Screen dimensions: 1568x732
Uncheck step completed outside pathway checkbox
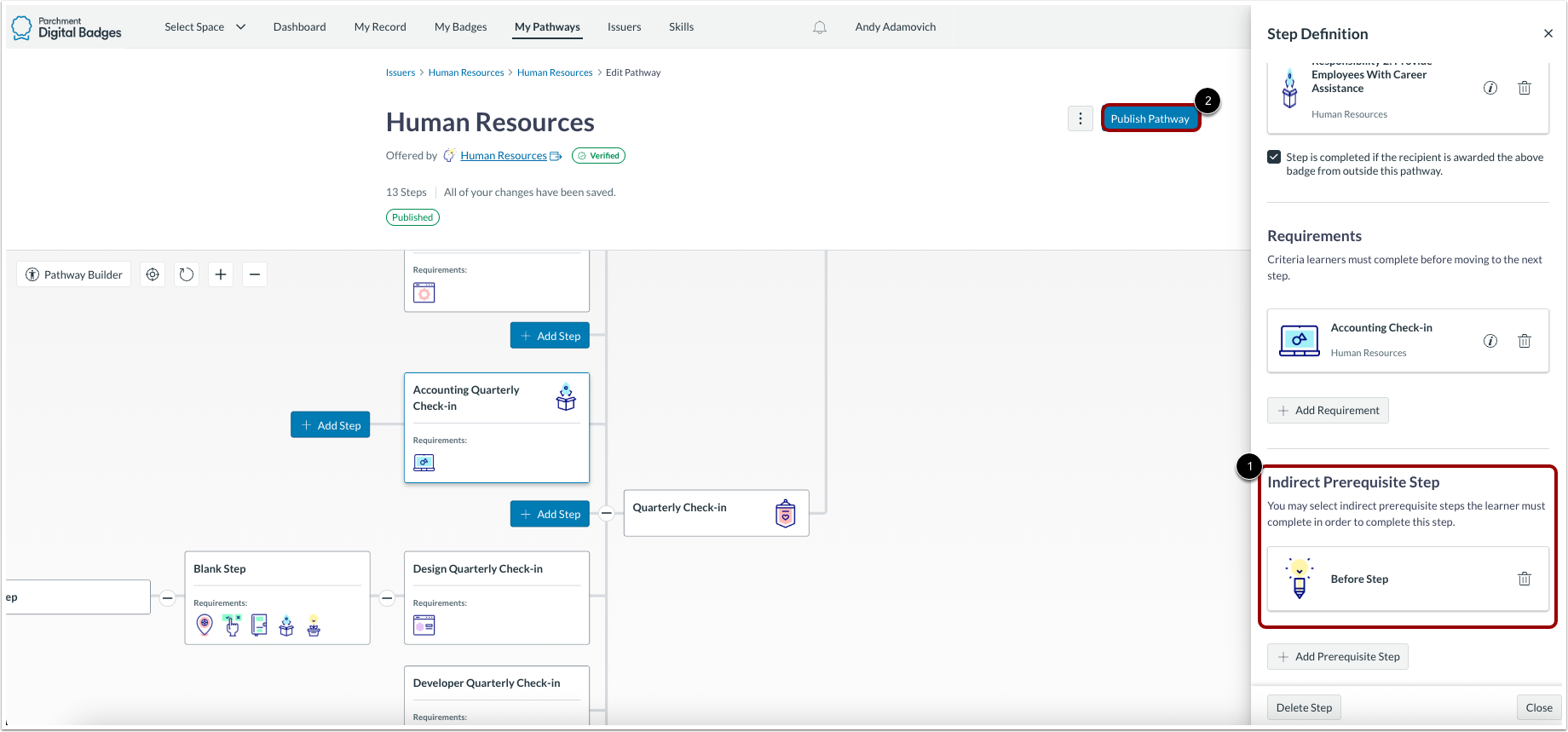click(x=1274, y=157)
